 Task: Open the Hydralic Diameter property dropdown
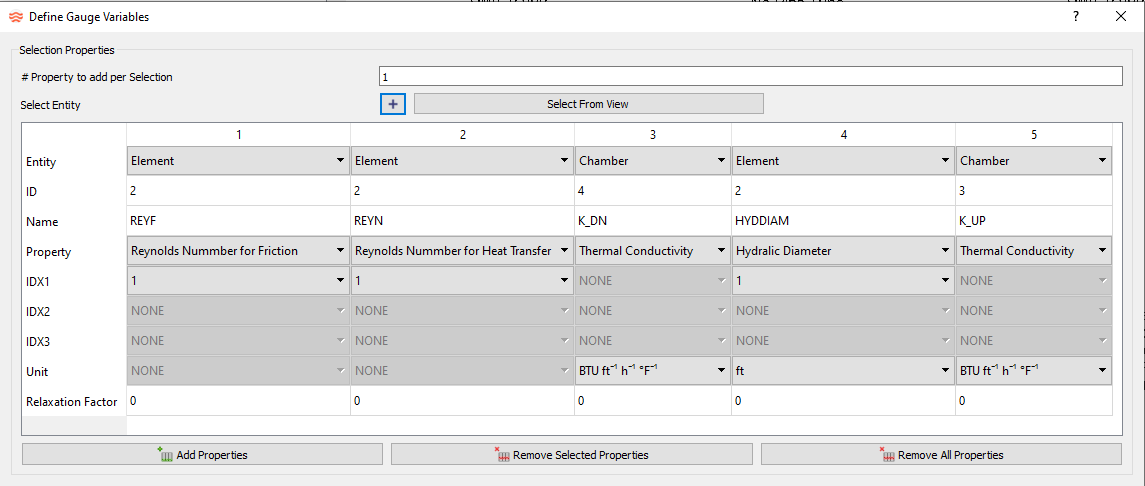coord(842,251)
